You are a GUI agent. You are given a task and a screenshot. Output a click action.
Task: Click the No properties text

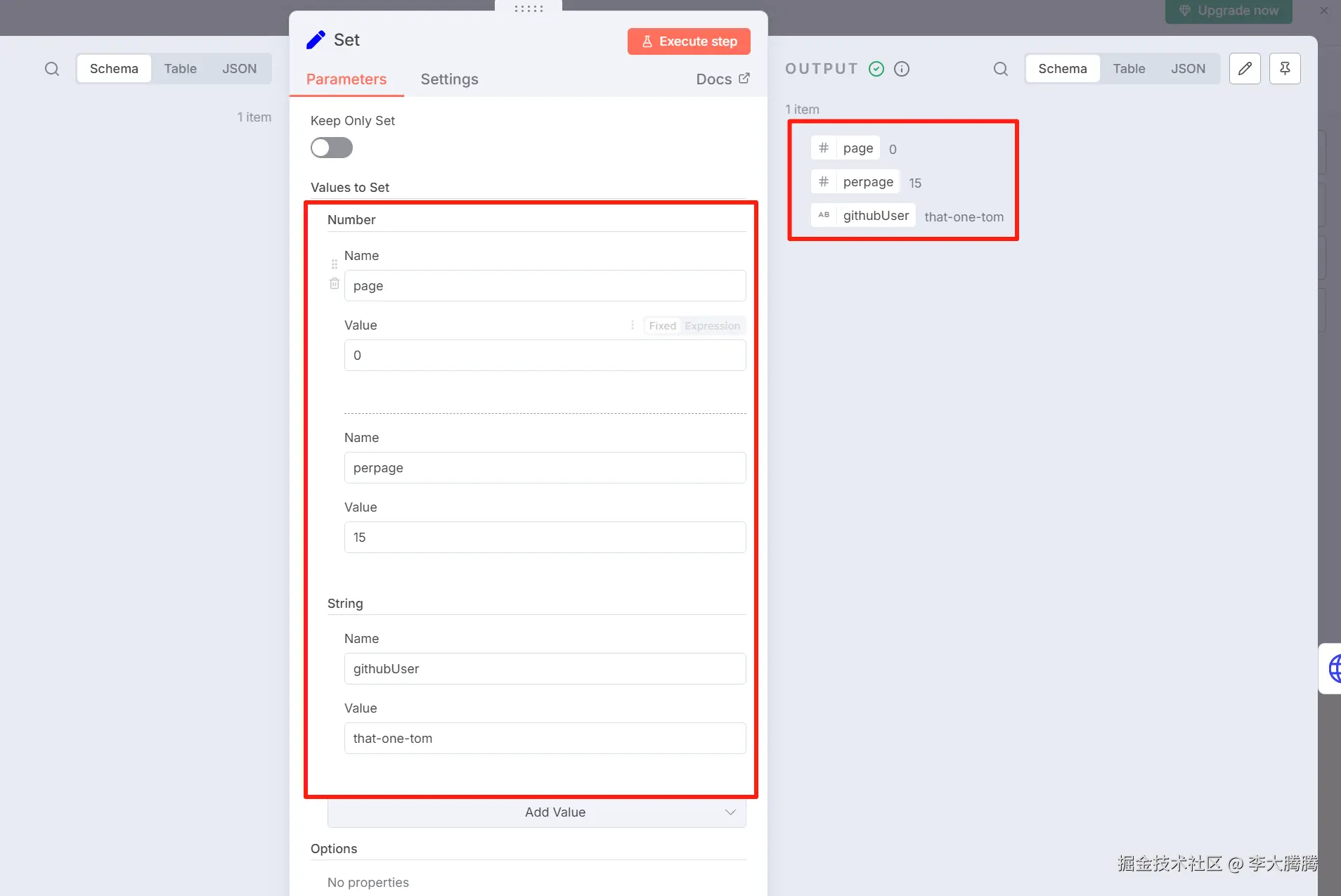[368, 883]
